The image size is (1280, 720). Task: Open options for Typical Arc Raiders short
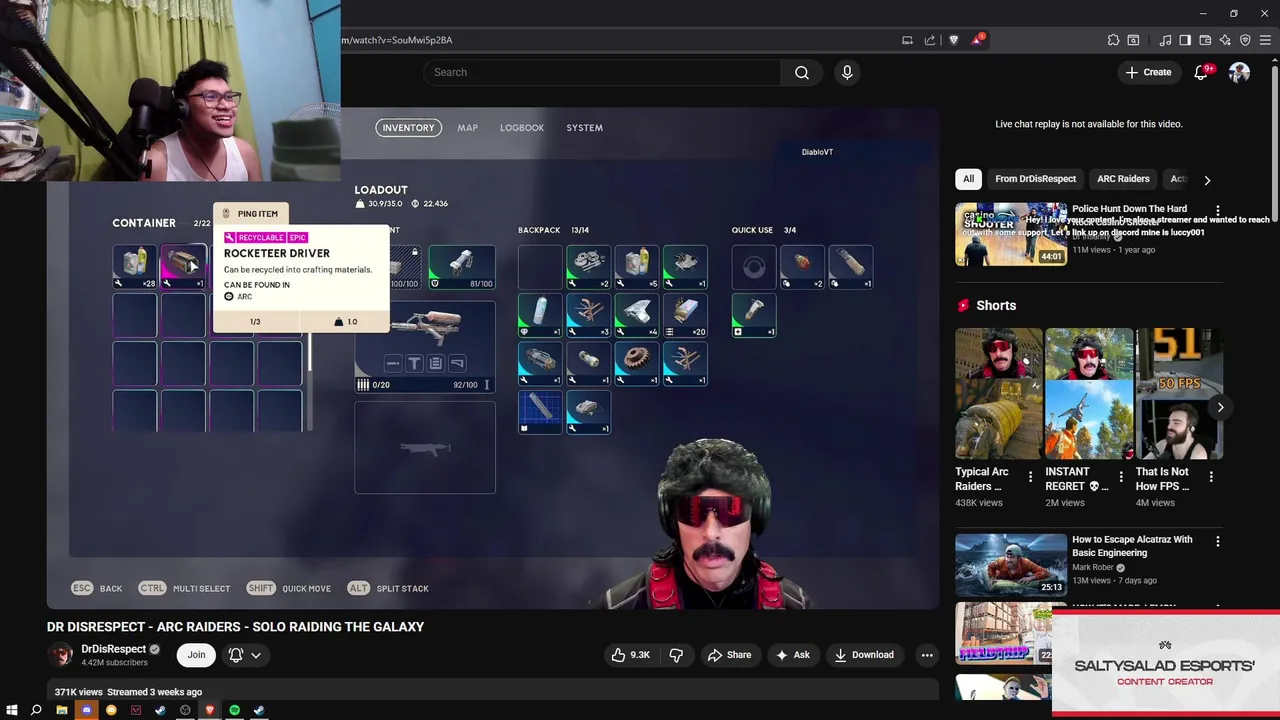pos(1030,478)
